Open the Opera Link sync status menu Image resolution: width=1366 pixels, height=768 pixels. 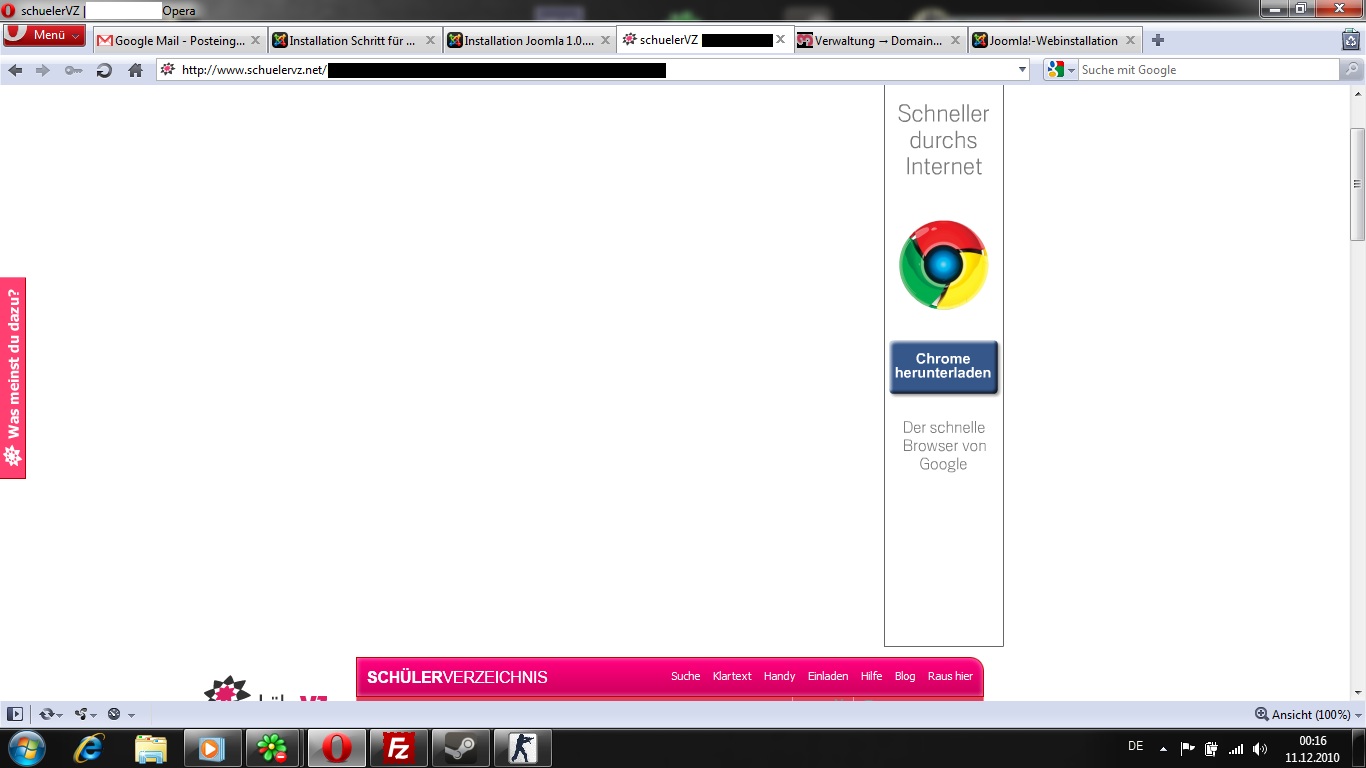click(50, 714)
